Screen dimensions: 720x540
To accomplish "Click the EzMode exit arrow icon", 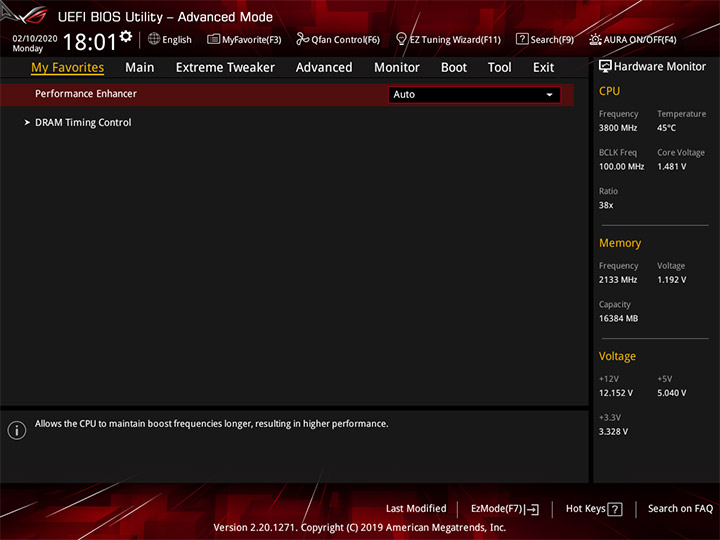I will (x=533, y=509).
